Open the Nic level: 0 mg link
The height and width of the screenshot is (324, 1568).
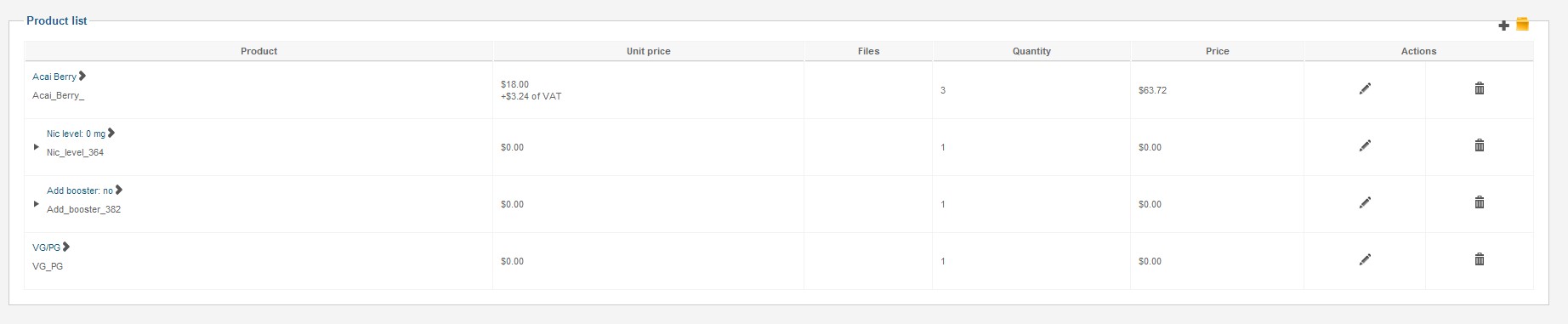[76, 134]
